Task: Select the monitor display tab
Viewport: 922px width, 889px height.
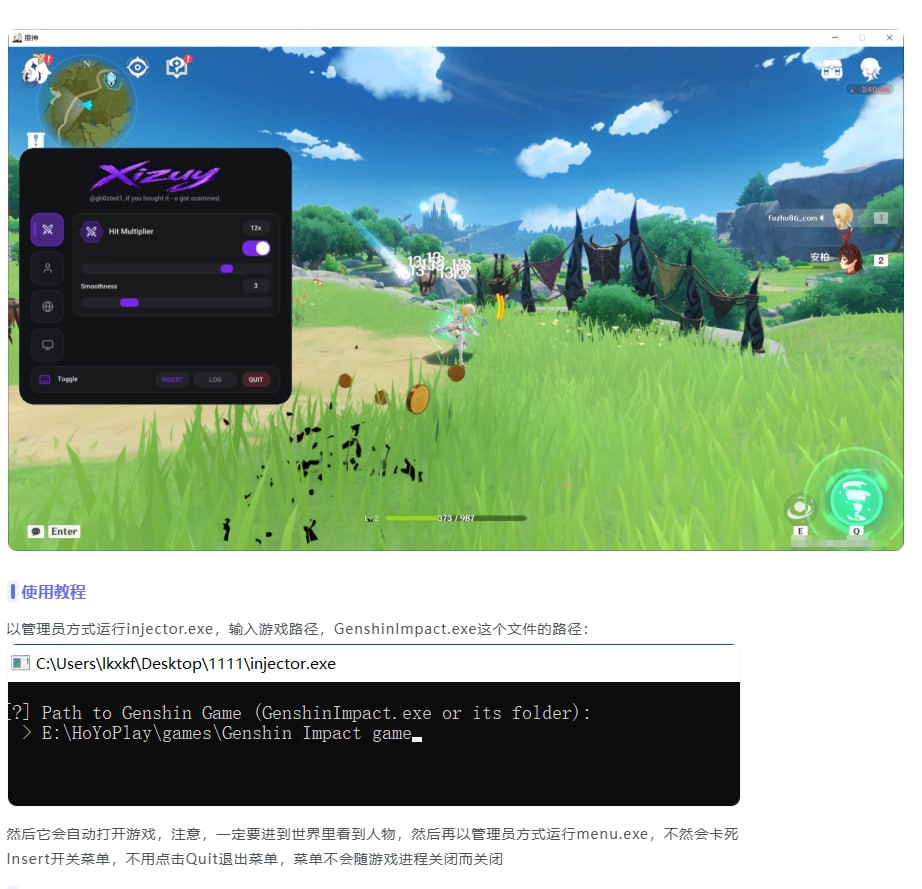Action: click(x=48, y=345)
